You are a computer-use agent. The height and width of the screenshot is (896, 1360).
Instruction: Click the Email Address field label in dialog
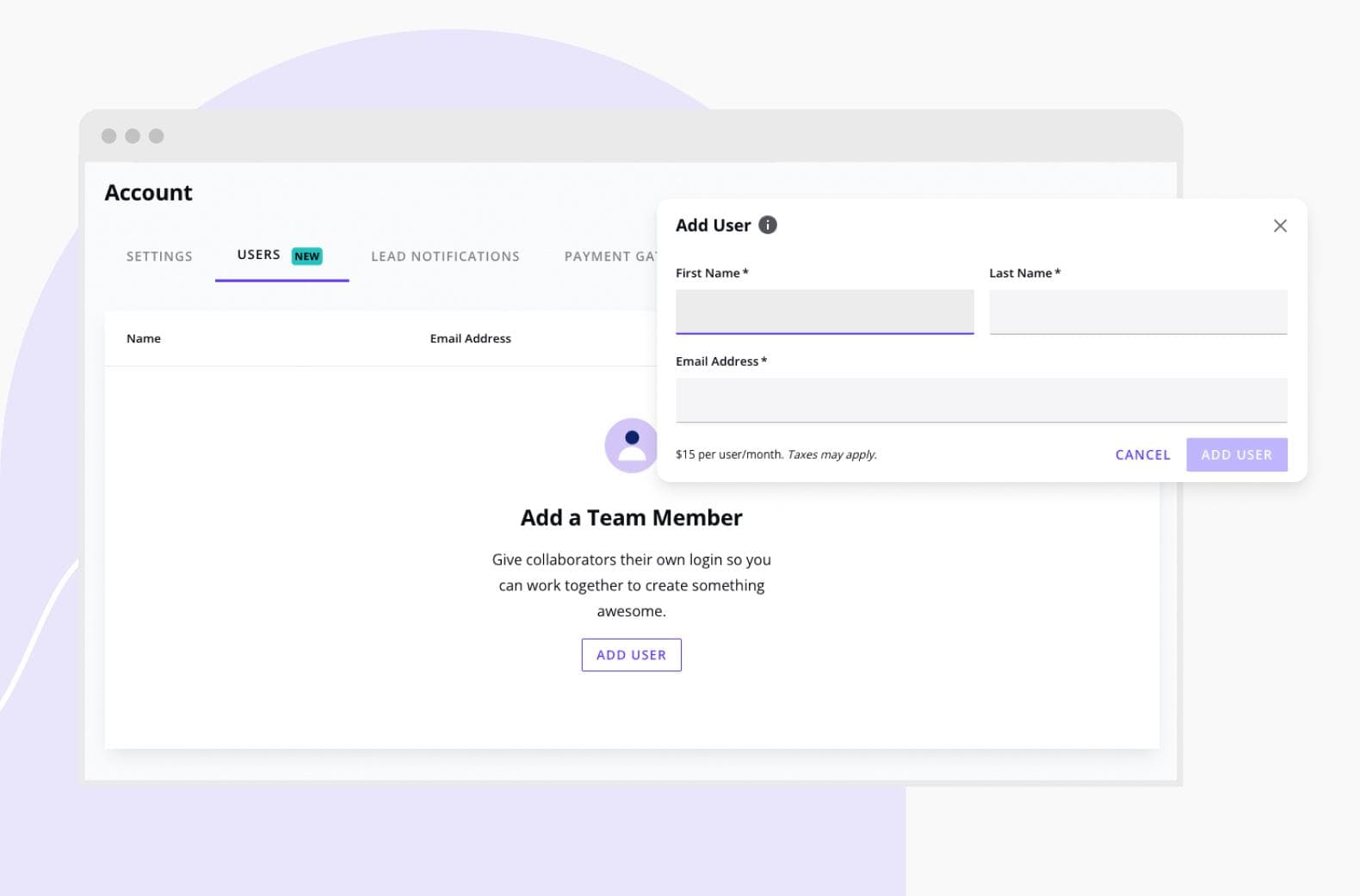click(x=721, y=361)
